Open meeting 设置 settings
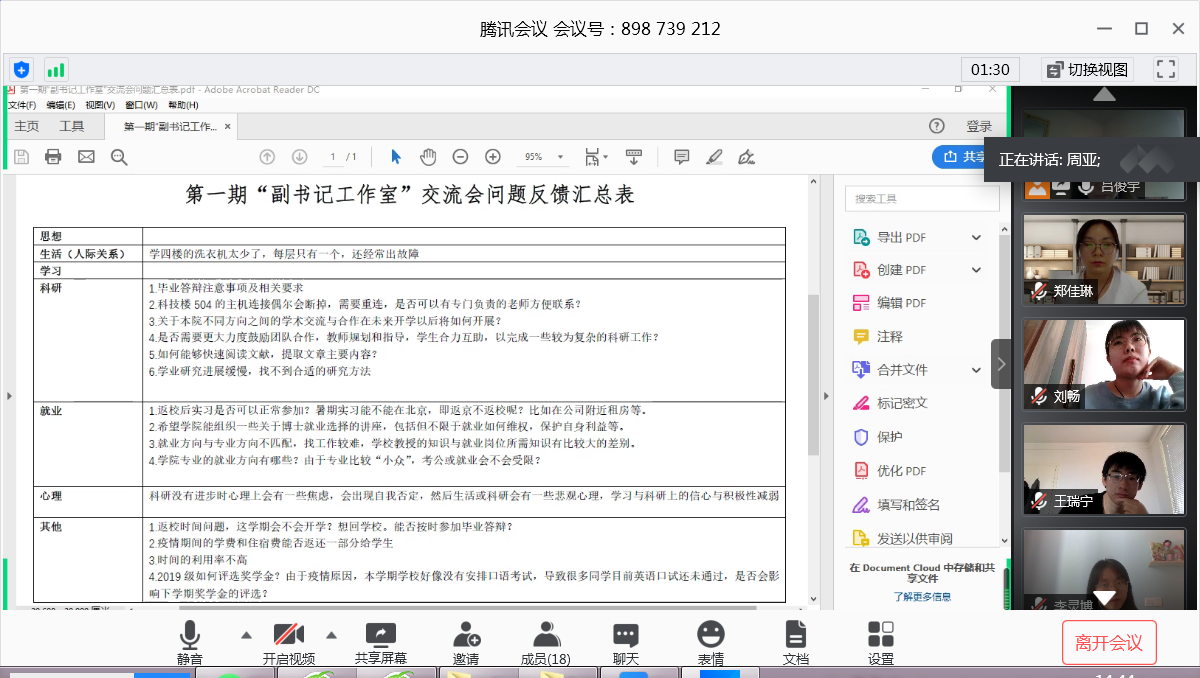This screenshot has width=1200, height=678. (x=880, y=641)
